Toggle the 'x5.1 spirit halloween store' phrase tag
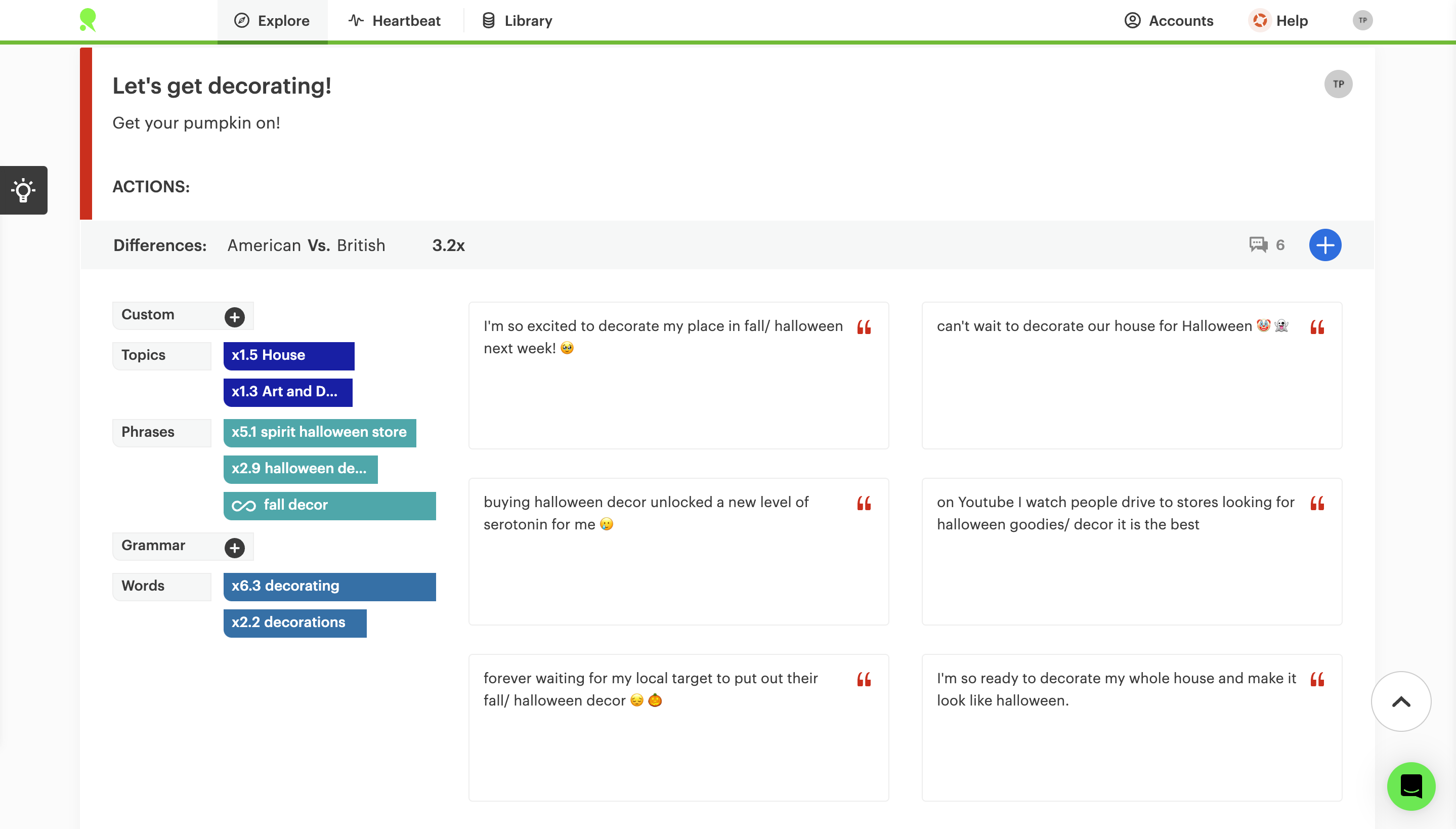 click(319, 432)
